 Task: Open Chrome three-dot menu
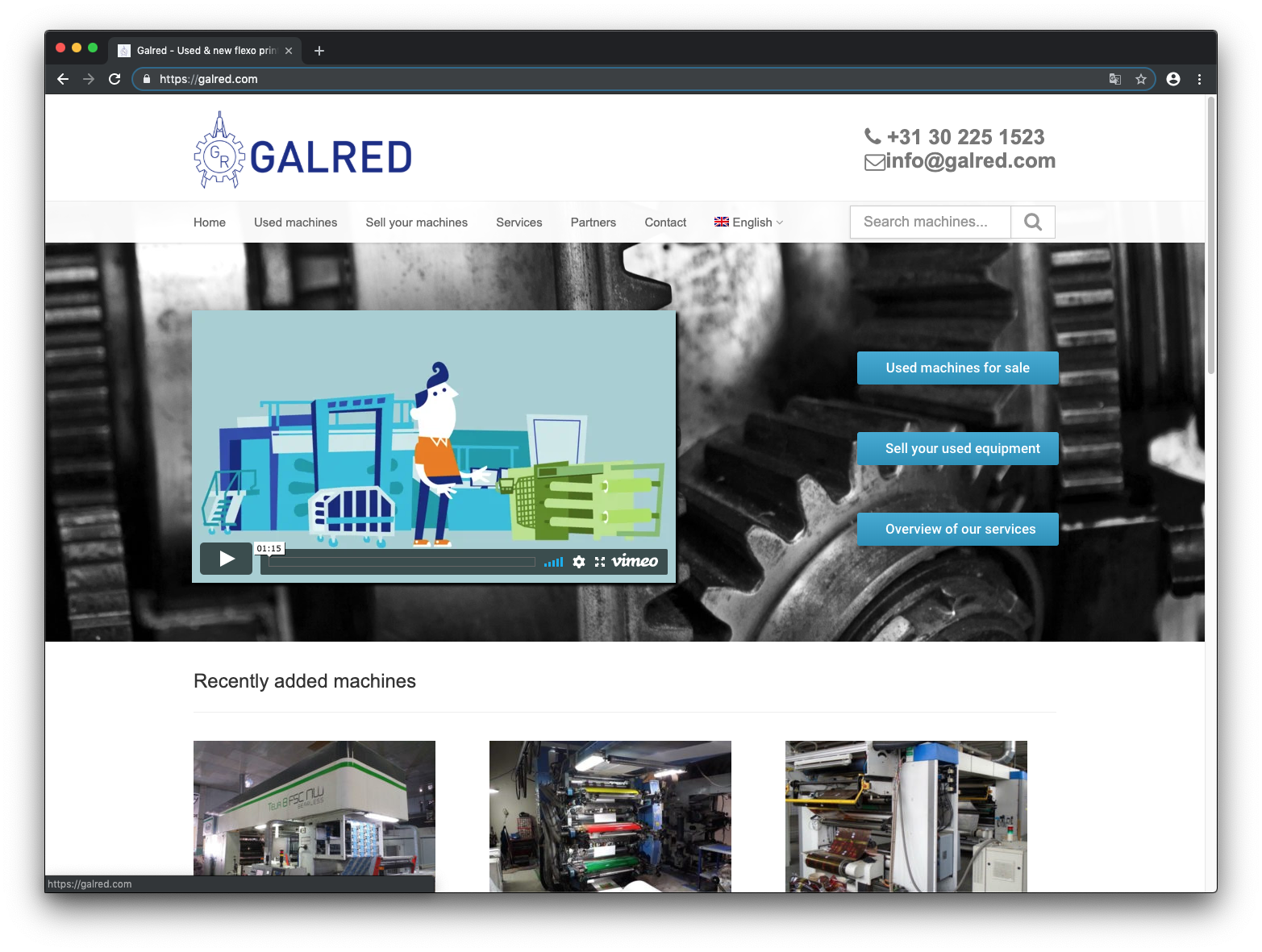(1199, 79)
